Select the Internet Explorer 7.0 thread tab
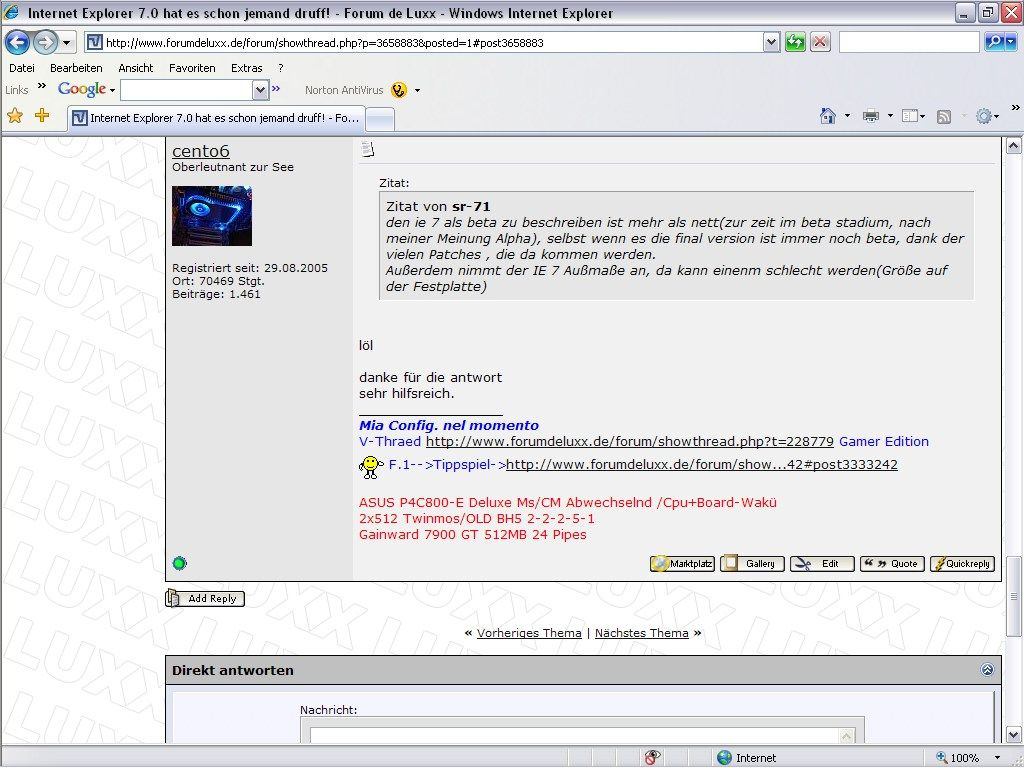The height and width of the screenshot is (768, 1024). click(x=216, y=118)
